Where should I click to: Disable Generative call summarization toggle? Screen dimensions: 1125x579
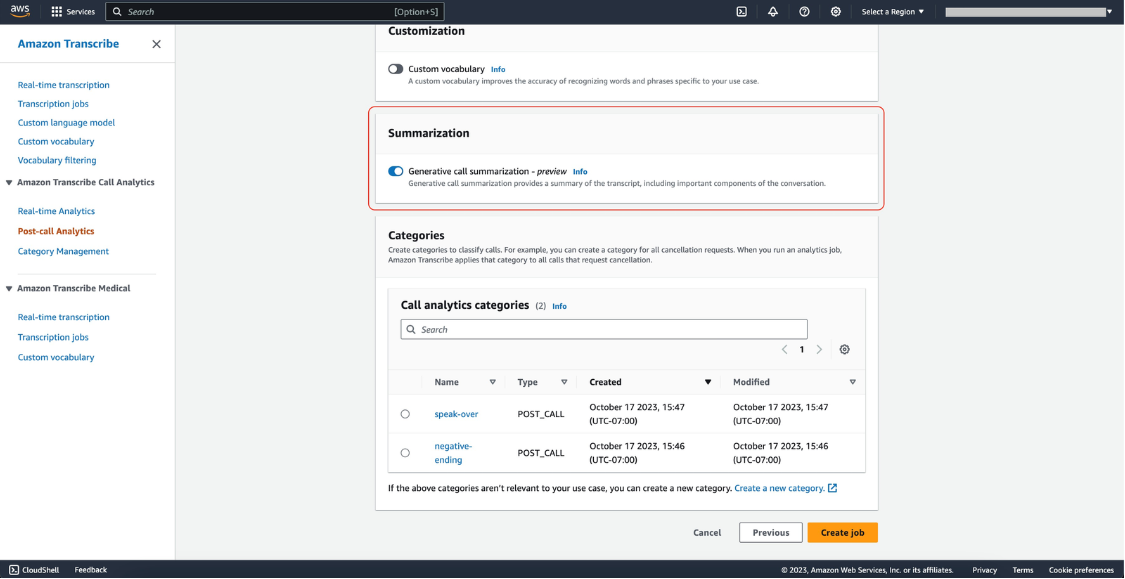point(395,171)
